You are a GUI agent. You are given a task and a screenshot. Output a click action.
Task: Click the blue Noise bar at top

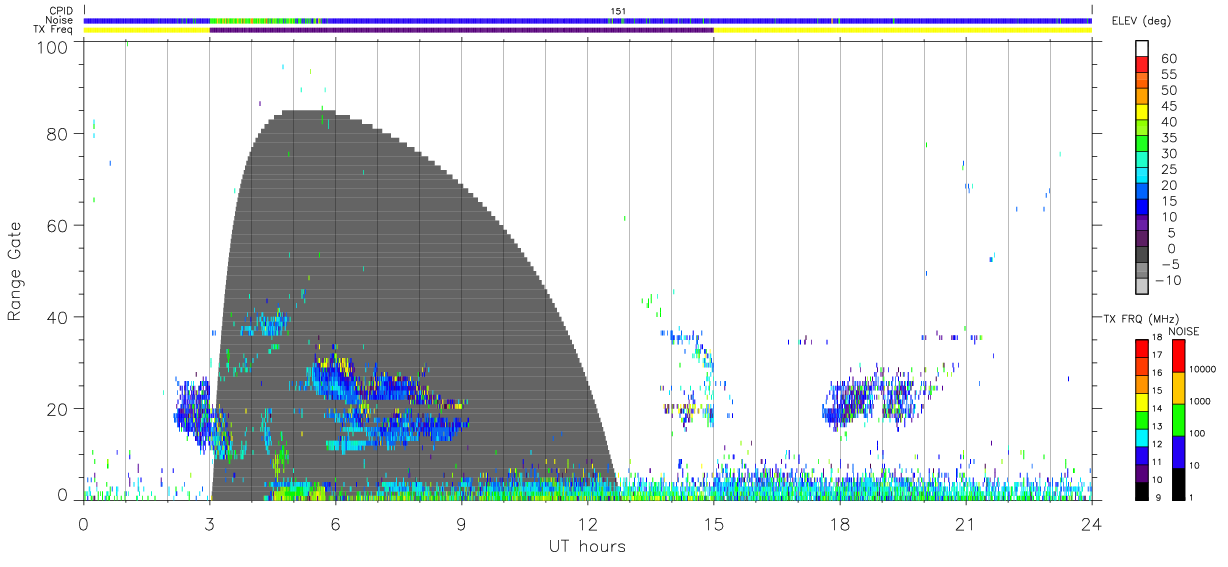587,20
